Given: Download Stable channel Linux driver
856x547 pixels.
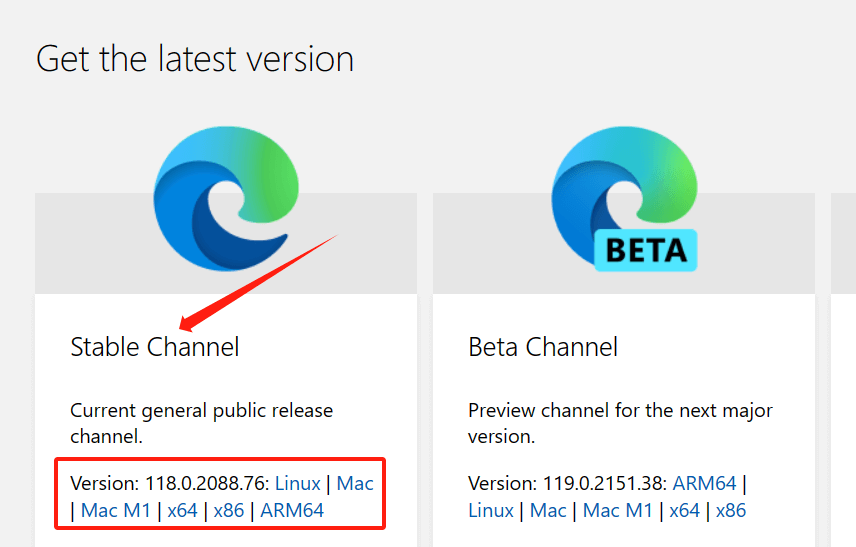Looking at the screenshot, I should click(x=298, y=483).
